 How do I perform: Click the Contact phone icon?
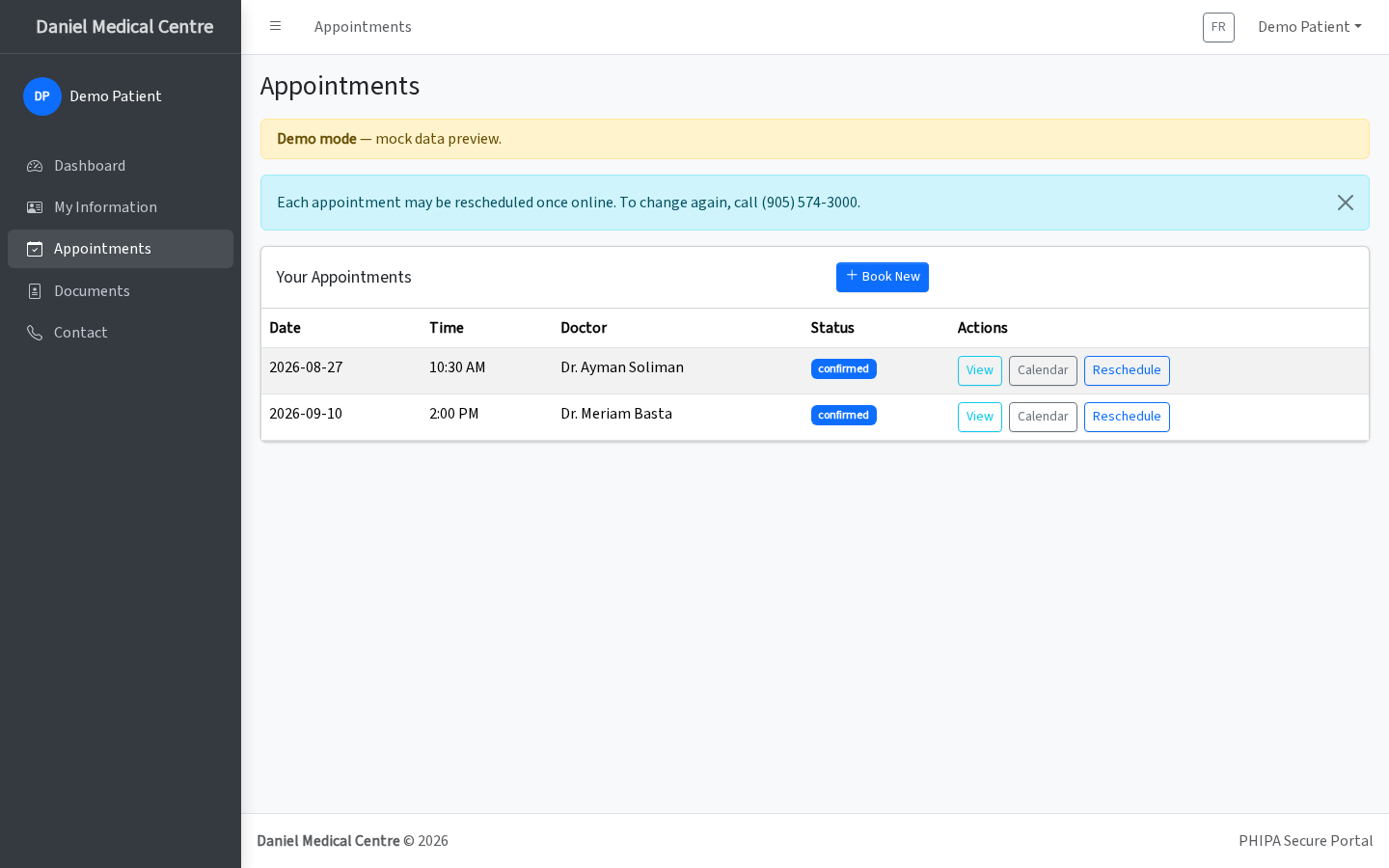(35, 333)
